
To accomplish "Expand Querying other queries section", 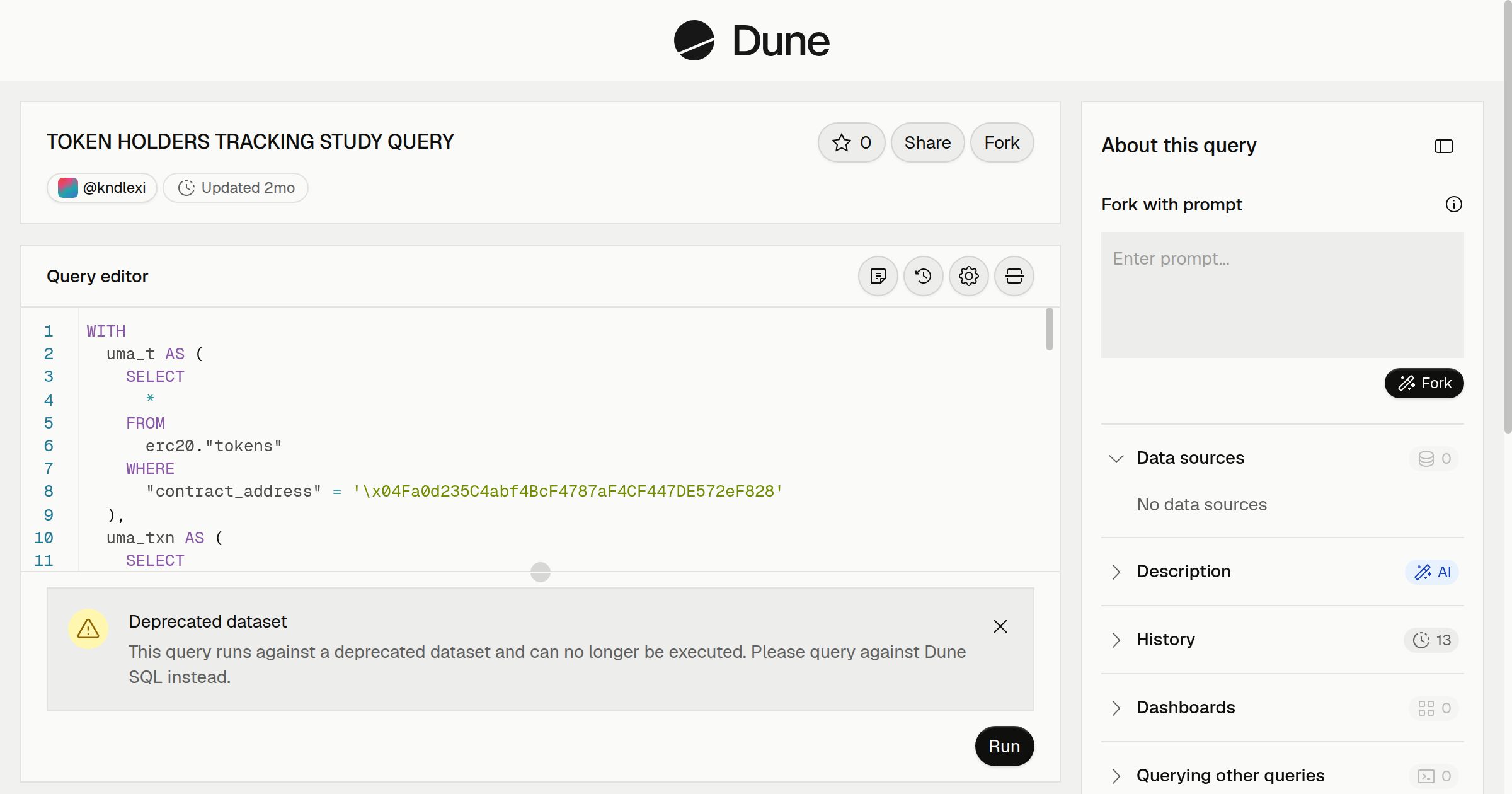I will click(1116, 776).
